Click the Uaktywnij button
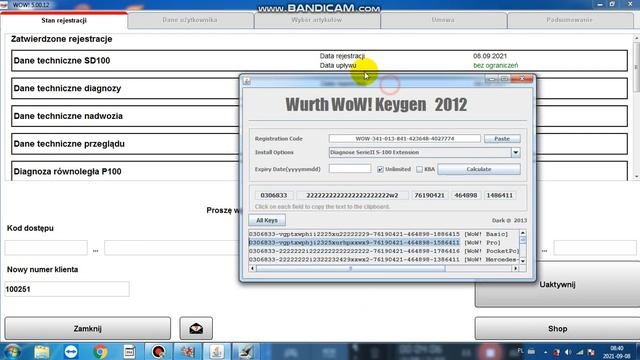Screen dimensions: 640x360 point(557,284)
